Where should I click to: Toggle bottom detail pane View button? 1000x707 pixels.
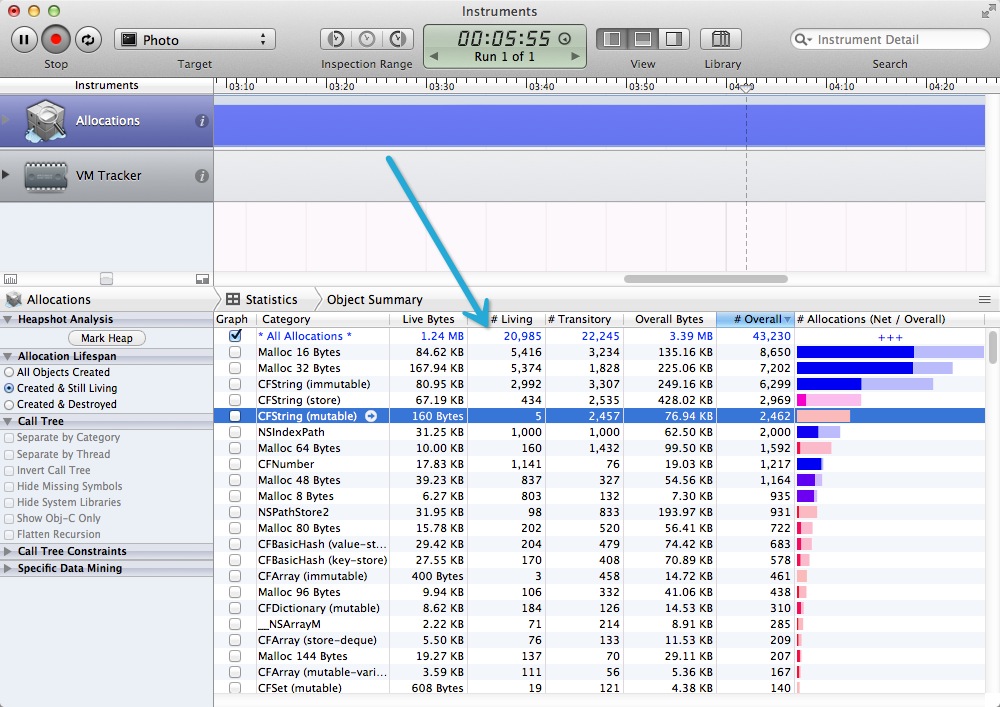(643, 40)
